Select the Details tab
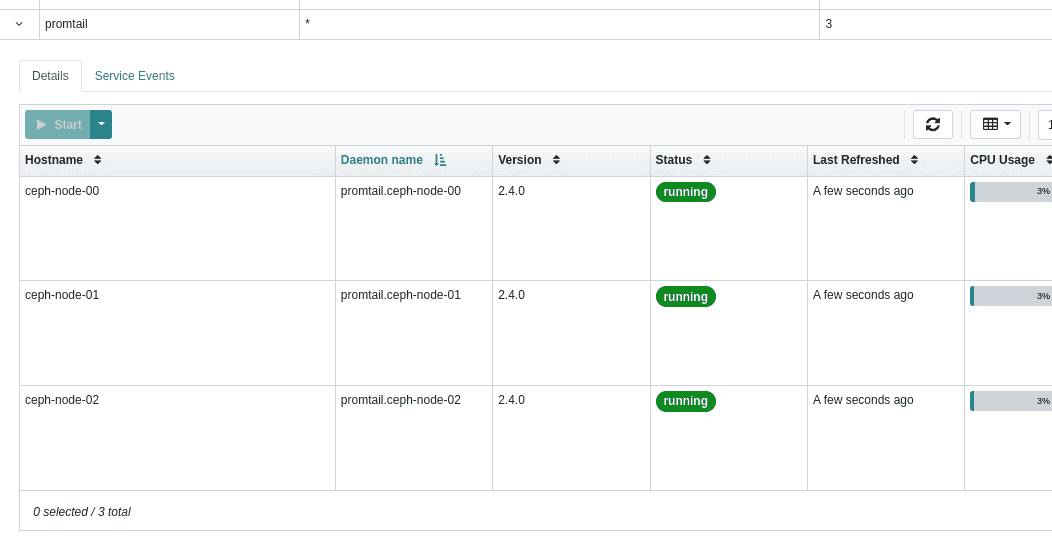 click(50, 76)
